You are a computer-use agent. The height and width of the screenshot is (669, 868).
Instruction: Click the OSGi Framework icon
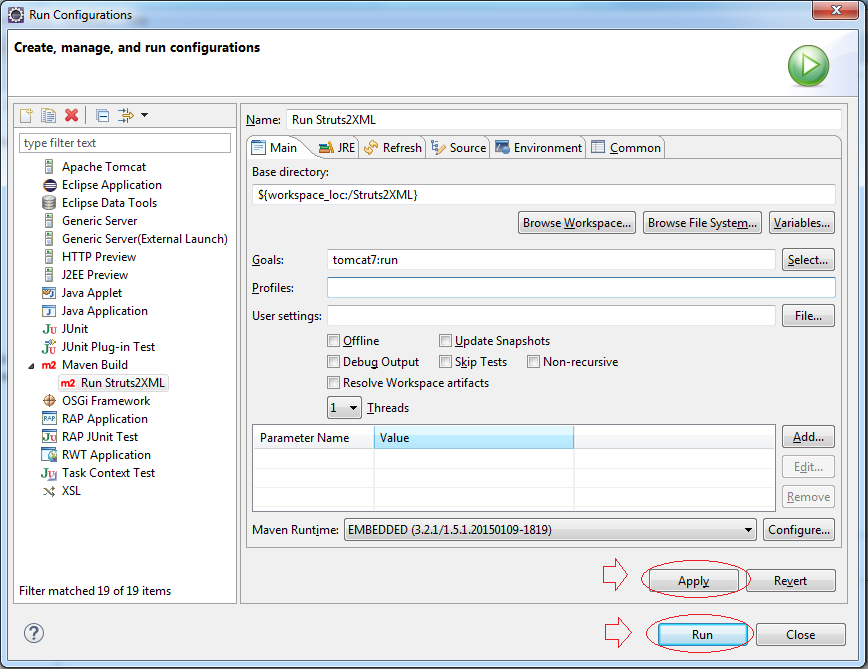coord(49,401)
